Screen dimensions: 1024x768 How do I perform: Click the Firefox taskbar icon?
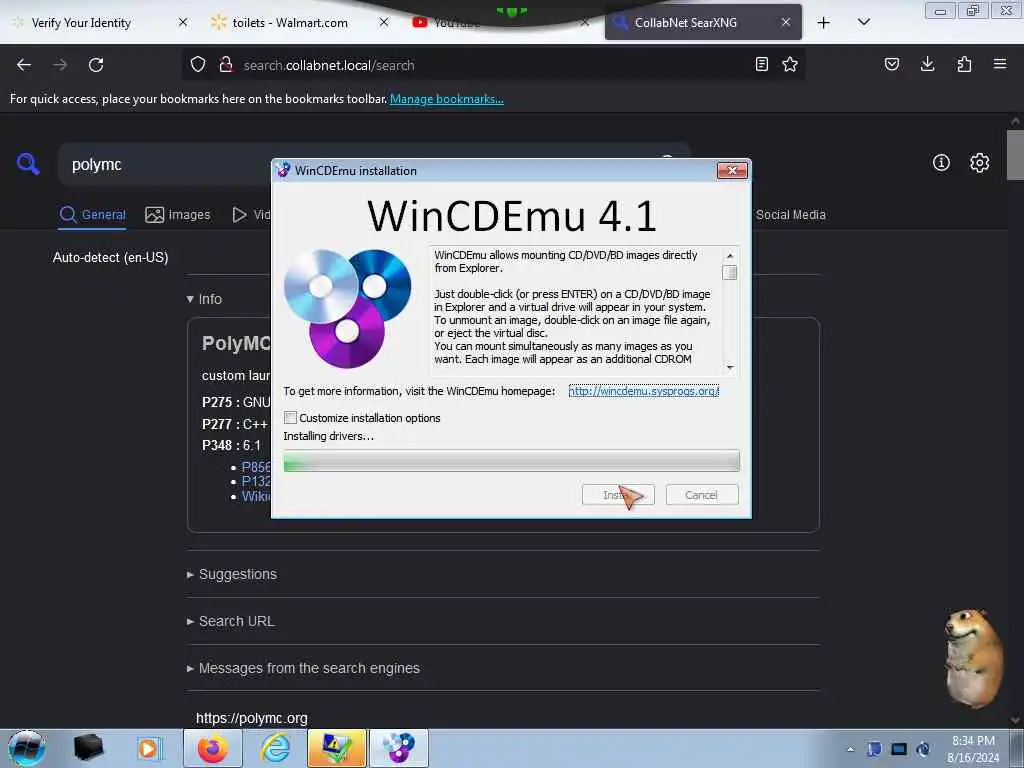click(x=213, y=748)
